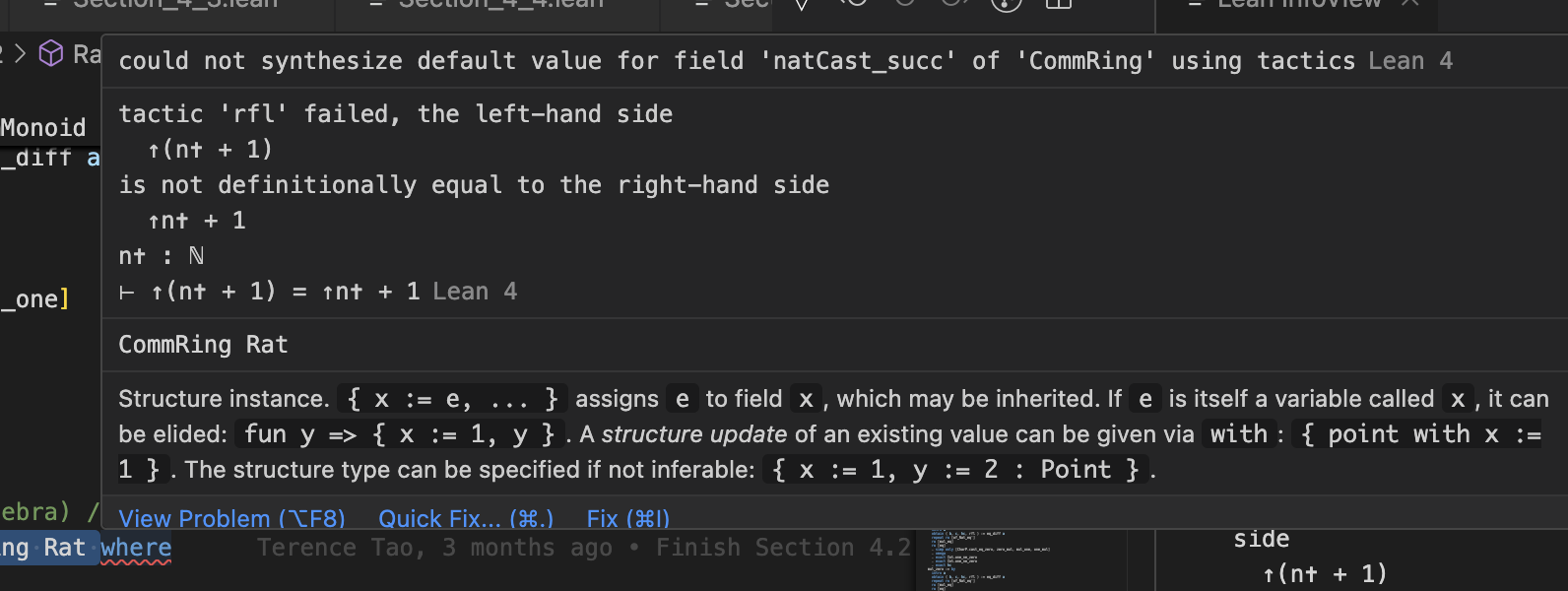1568x591 pixels.
Task: Click the View Problem link
Action: point(231,518)
